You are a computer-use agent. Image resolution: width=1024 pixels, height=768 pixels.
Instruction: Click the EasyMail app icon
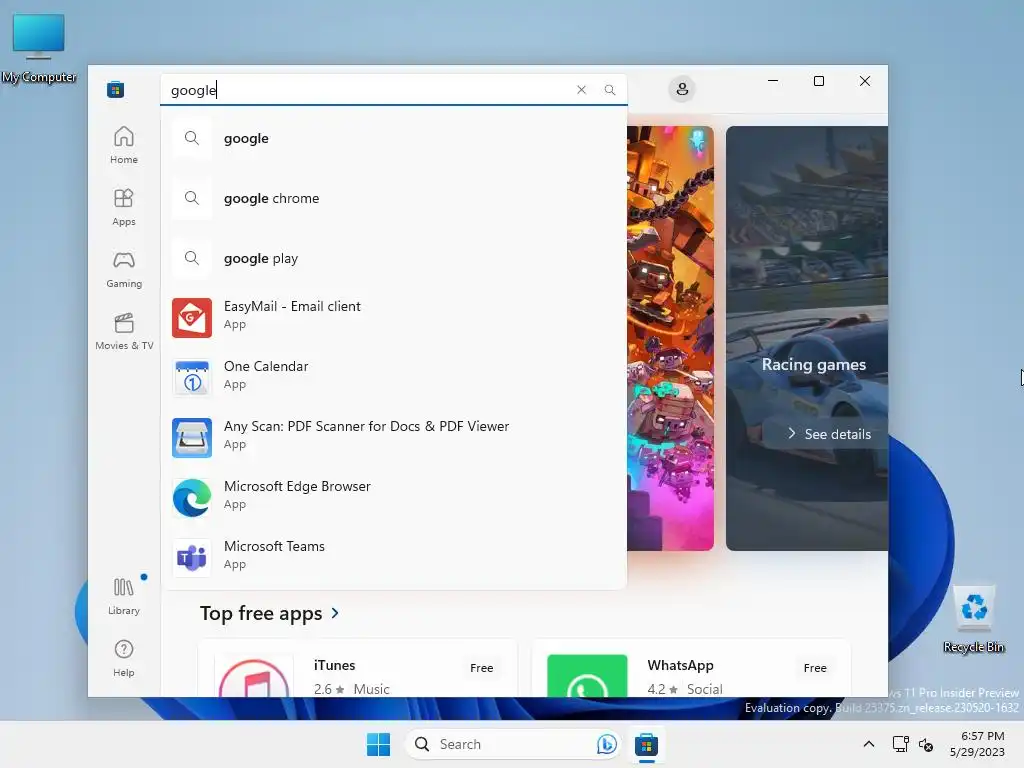tap(192, 318)
